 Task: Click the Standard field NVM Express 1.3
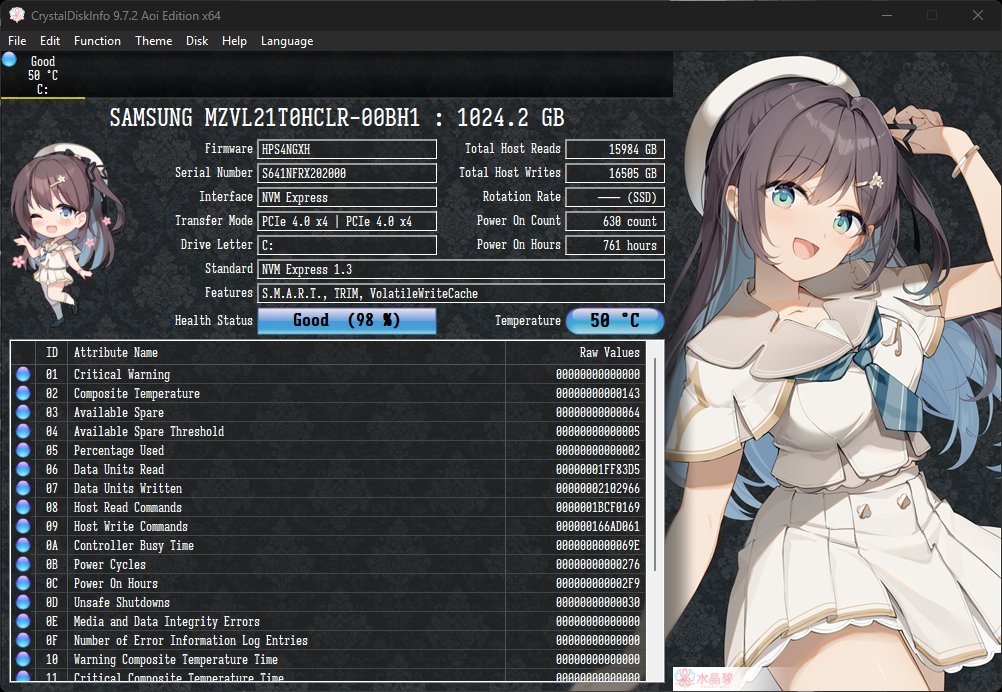pyautogui.click(x=461, y=269)
